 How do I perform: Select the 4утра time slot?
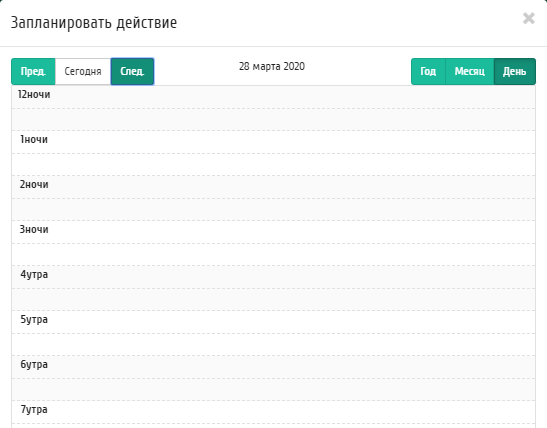[274, 277]
